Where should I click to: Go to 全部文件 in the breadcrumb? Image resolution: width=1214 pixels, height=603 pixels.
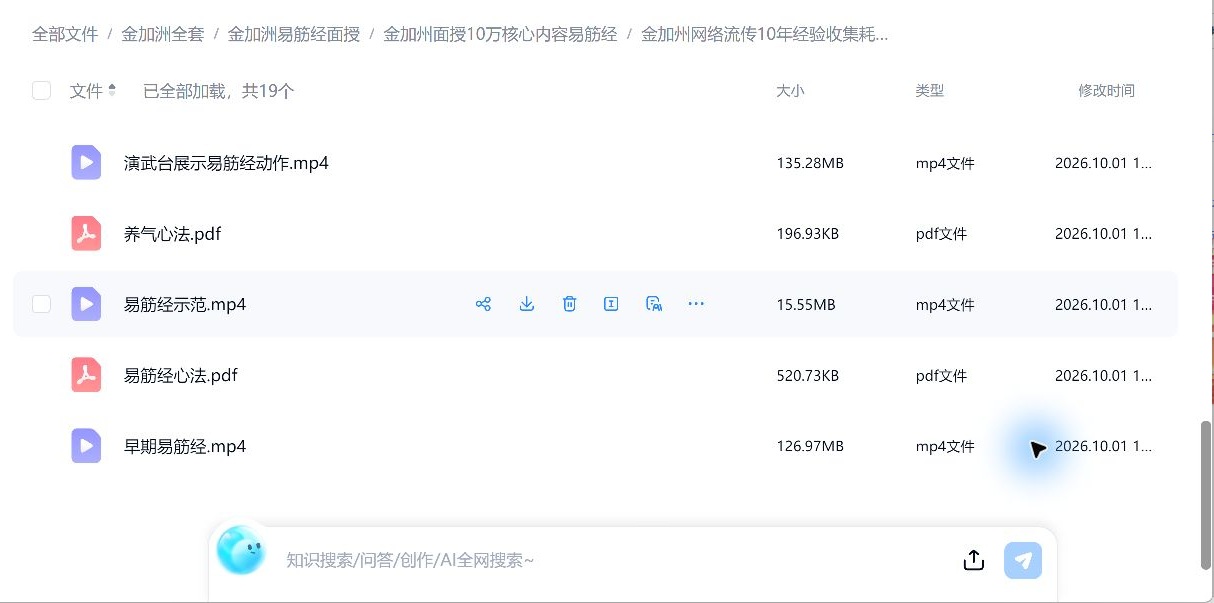click(x=65, y=34)
